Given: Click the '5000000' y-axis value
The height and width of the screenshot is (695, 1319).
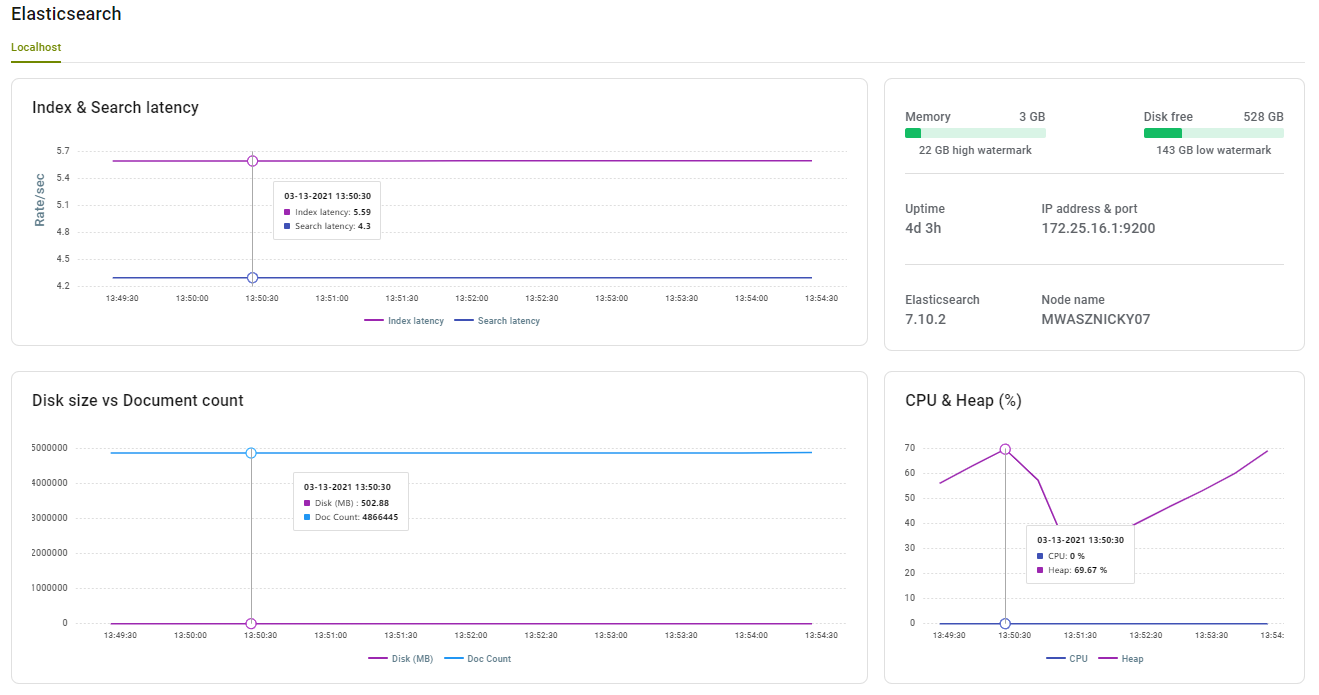Looking at the screenshot, I should pyautogui.click(x=48, y=448).
